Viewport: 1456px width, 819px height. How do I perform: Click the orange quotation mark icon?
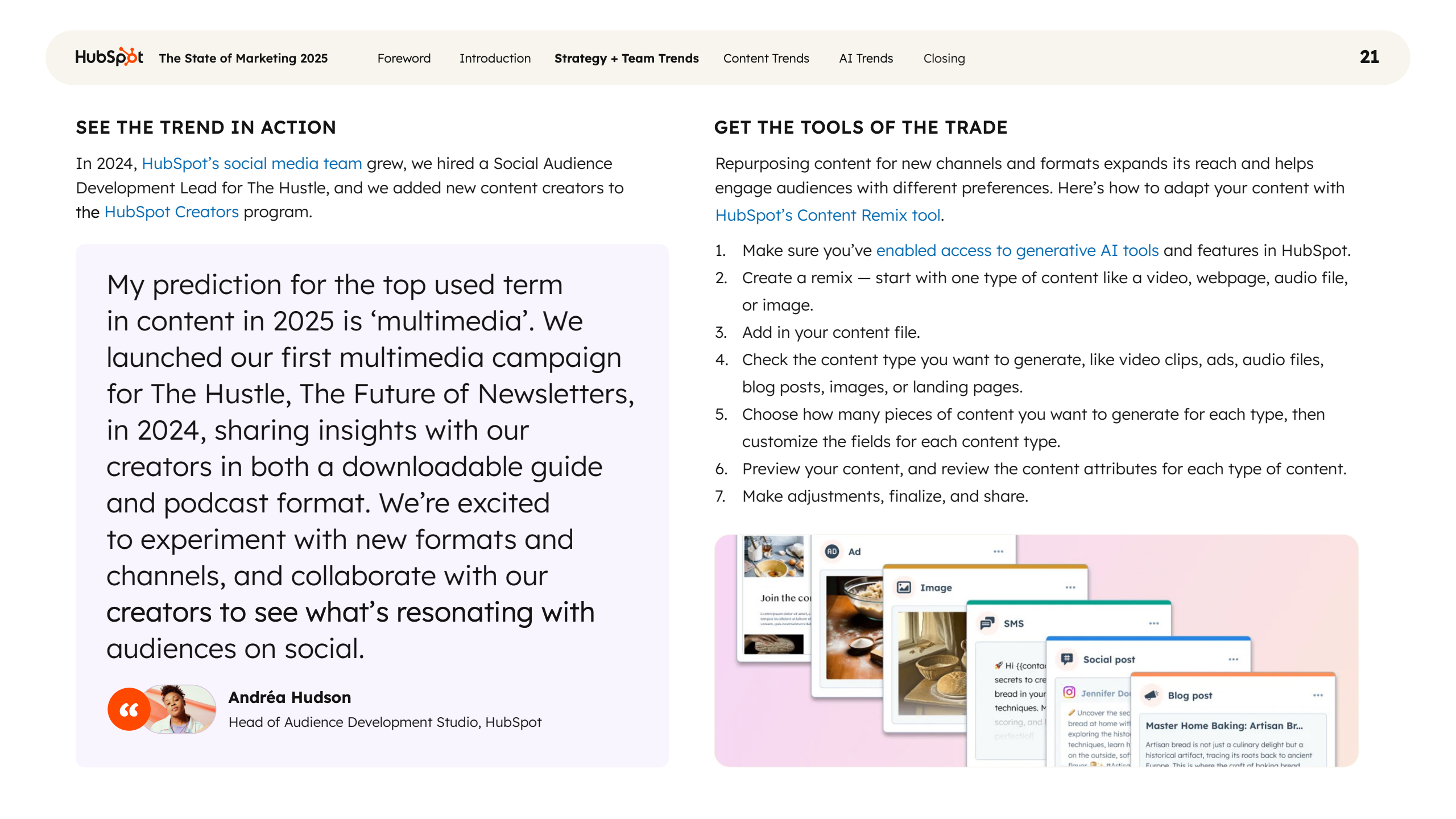(x=129, y=709)
